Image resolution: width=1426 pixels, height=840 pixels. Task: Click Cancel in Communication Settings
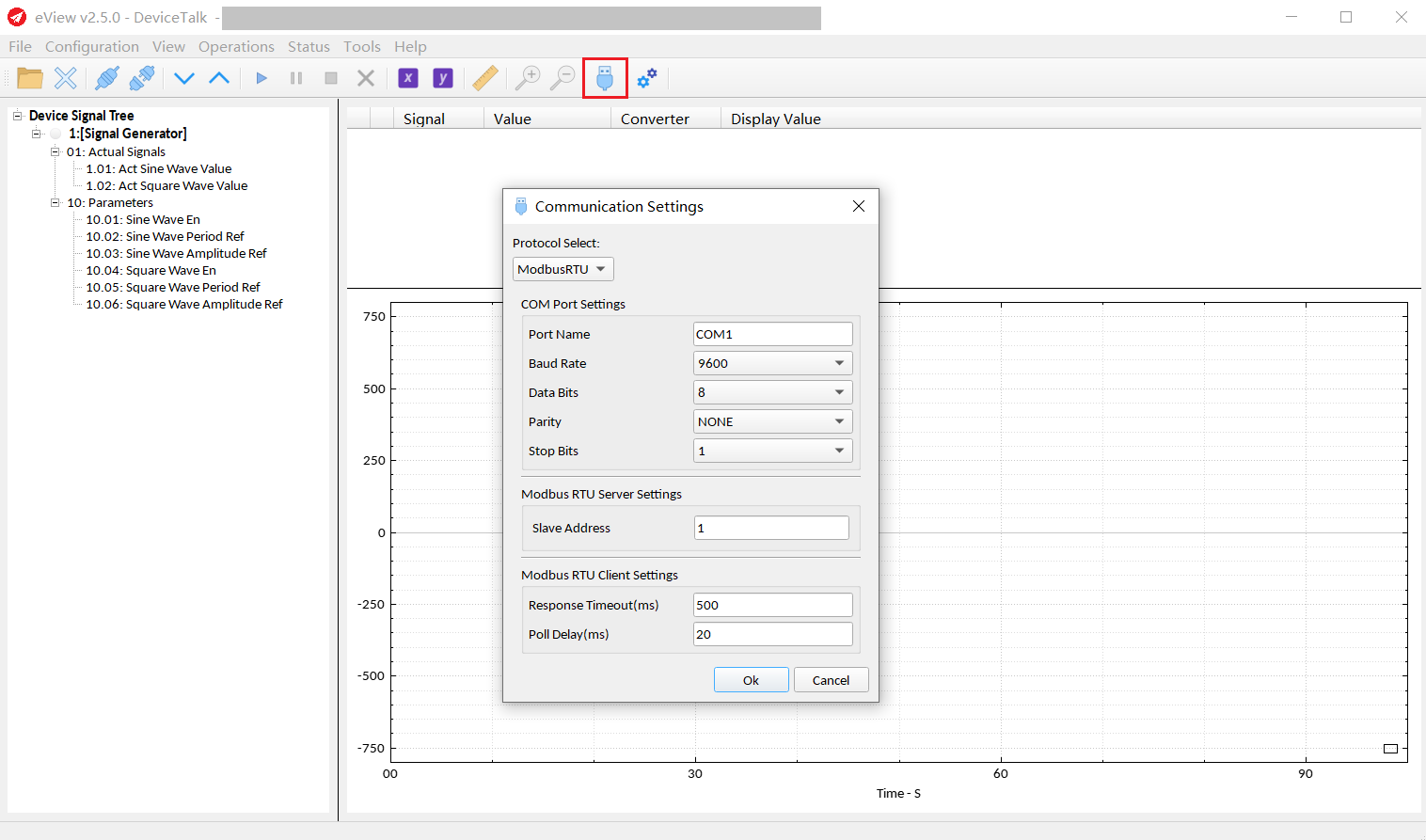coord(831,680)
